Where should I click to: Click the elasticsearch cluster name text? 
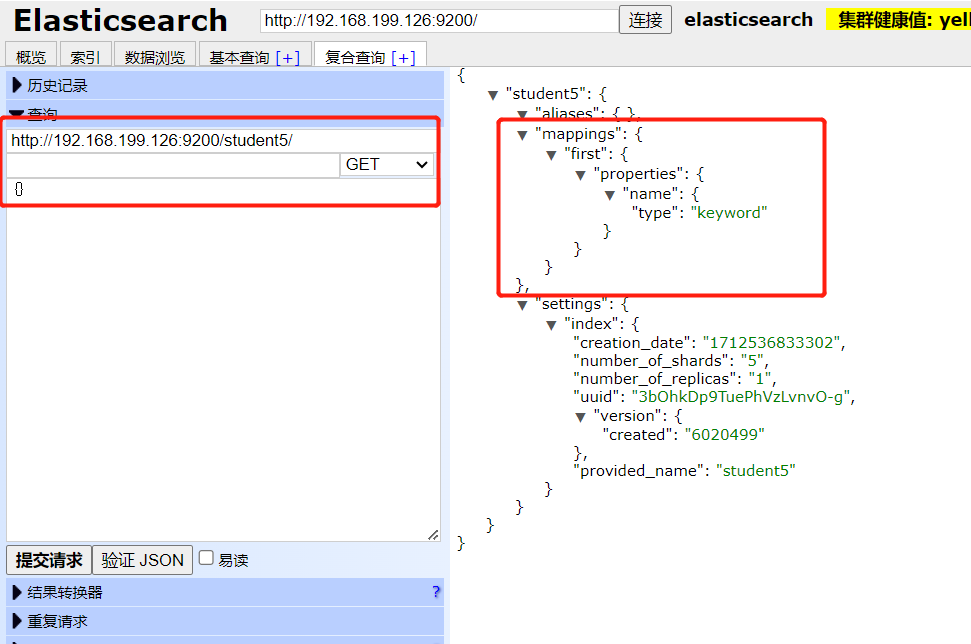pos(748,20)
